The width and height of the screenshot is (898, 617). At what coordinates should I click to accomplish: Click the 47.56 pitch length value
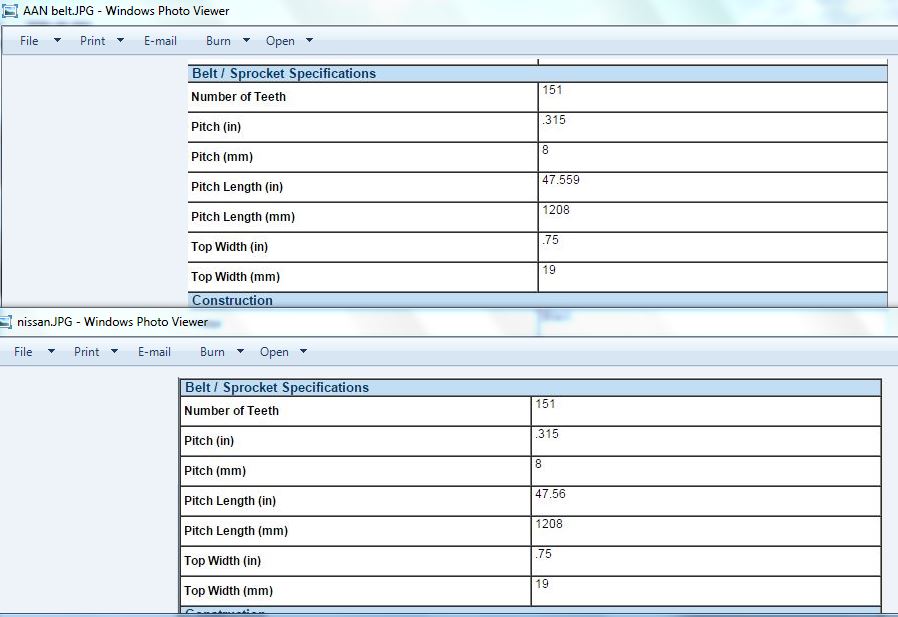pos(550,494)
